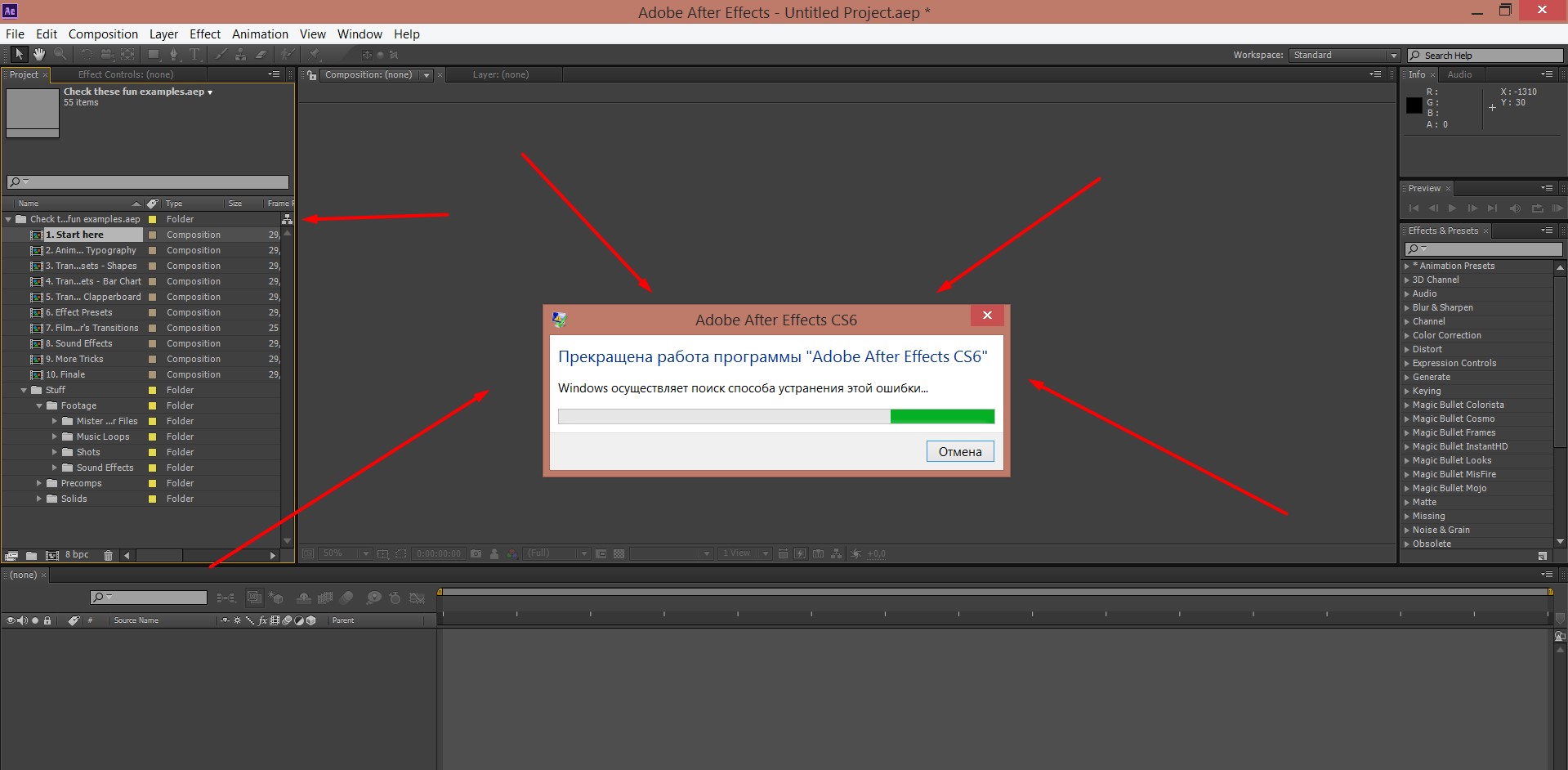Select the Clone Stamp tool
This screenshot has width=1568, height=770.
[240, 55]
